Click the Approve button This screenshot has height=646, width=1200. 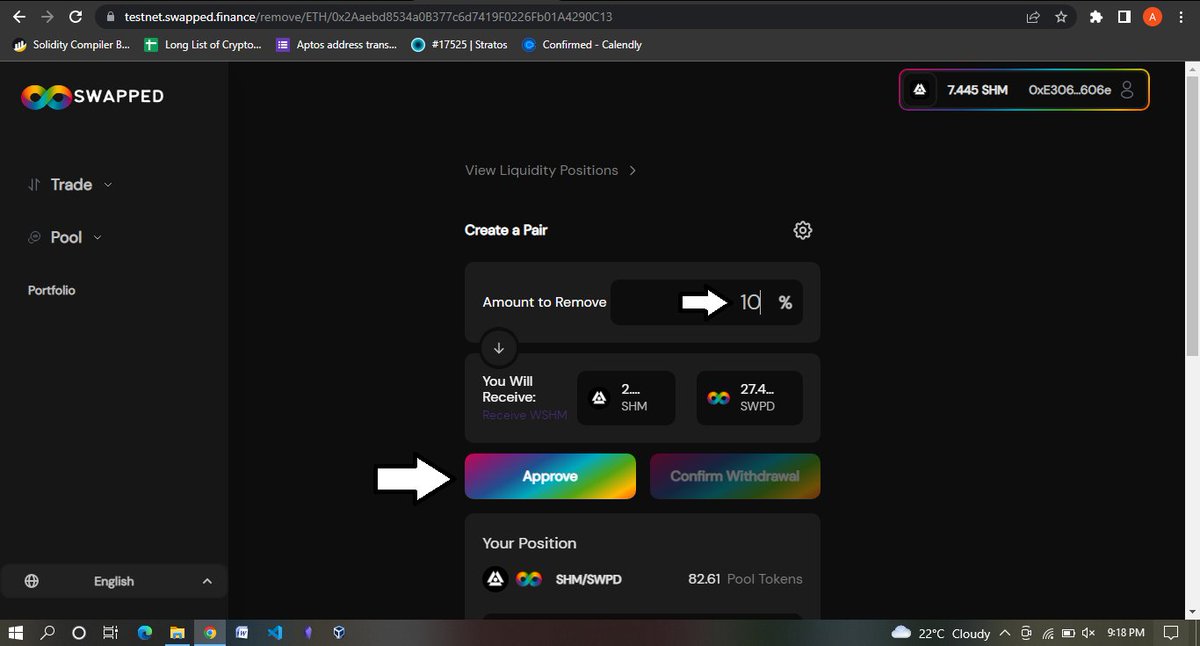tap(550, 476)
